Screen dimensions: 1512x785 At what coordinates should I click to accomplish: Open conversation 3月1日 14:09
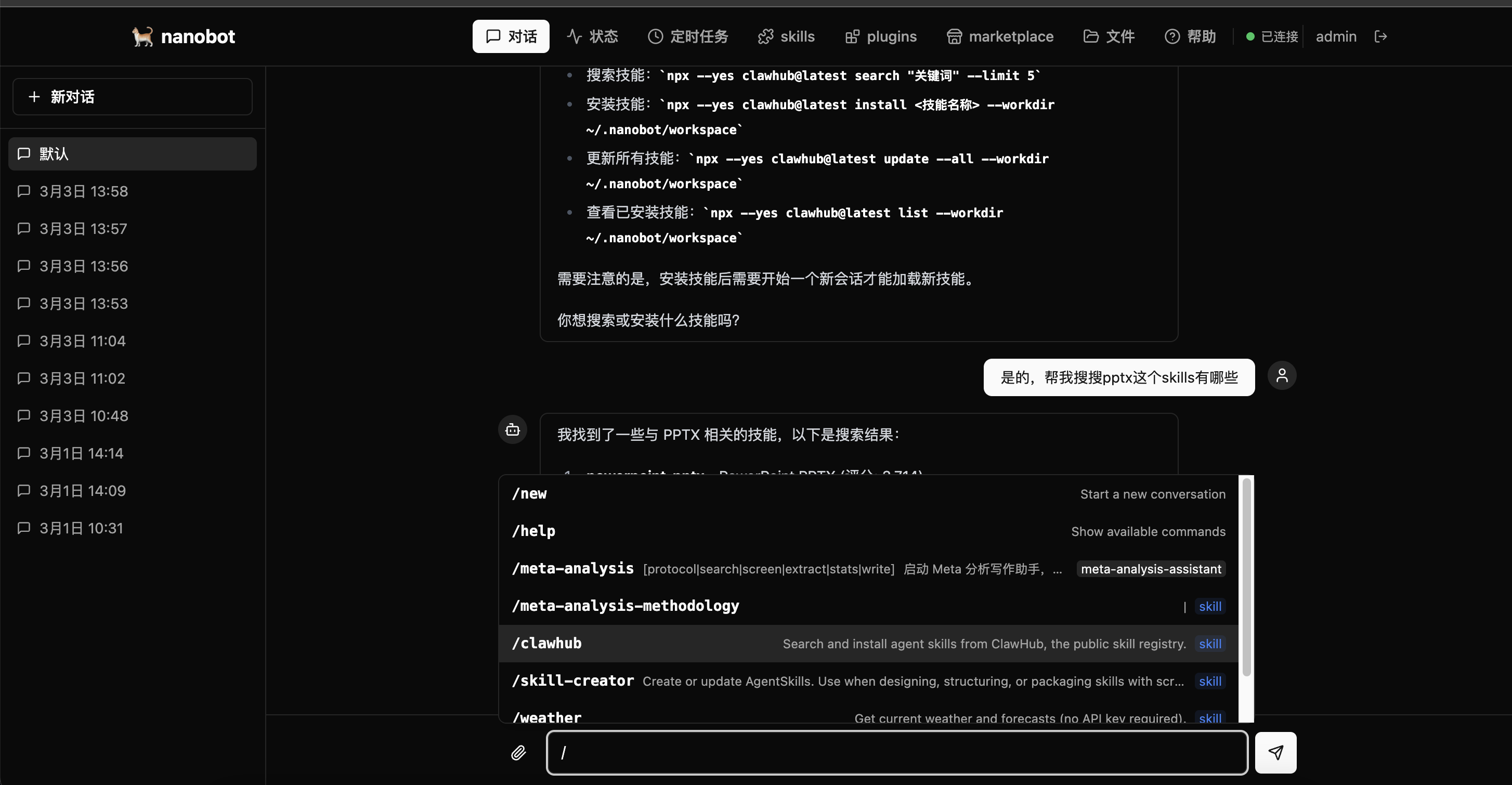tap(133, 490)
